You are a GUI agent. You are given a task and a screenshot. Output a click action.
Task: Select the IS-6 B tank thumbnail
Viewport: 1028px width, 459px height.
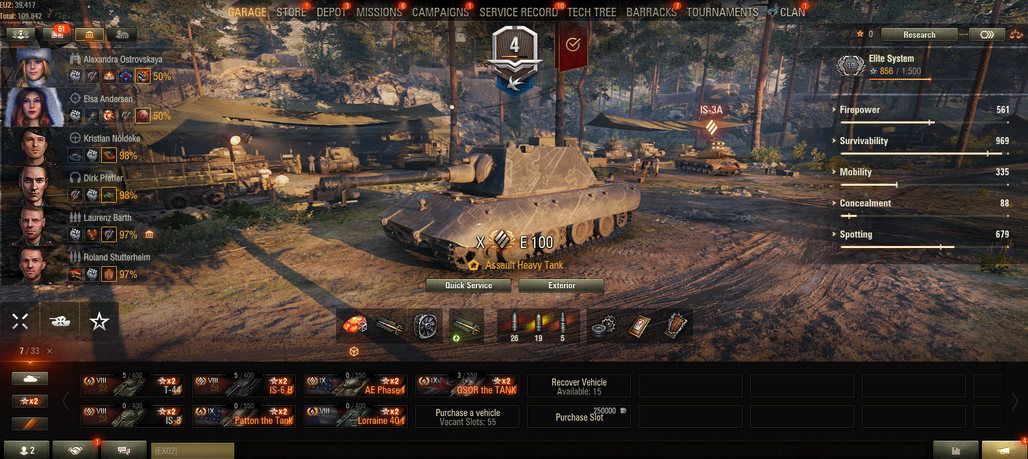(x=243, y=386)
